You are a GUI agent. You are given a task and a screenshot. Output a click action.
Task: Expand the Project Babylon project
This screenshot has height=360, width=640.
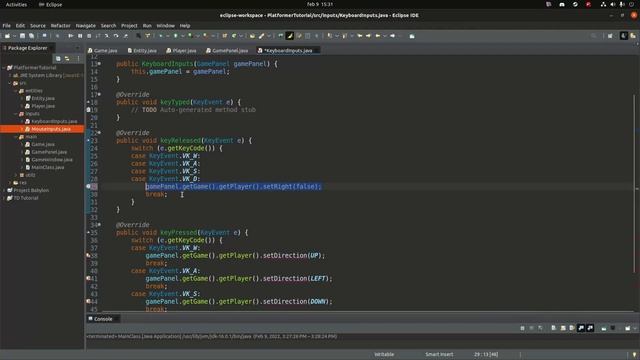click(4, 191)
